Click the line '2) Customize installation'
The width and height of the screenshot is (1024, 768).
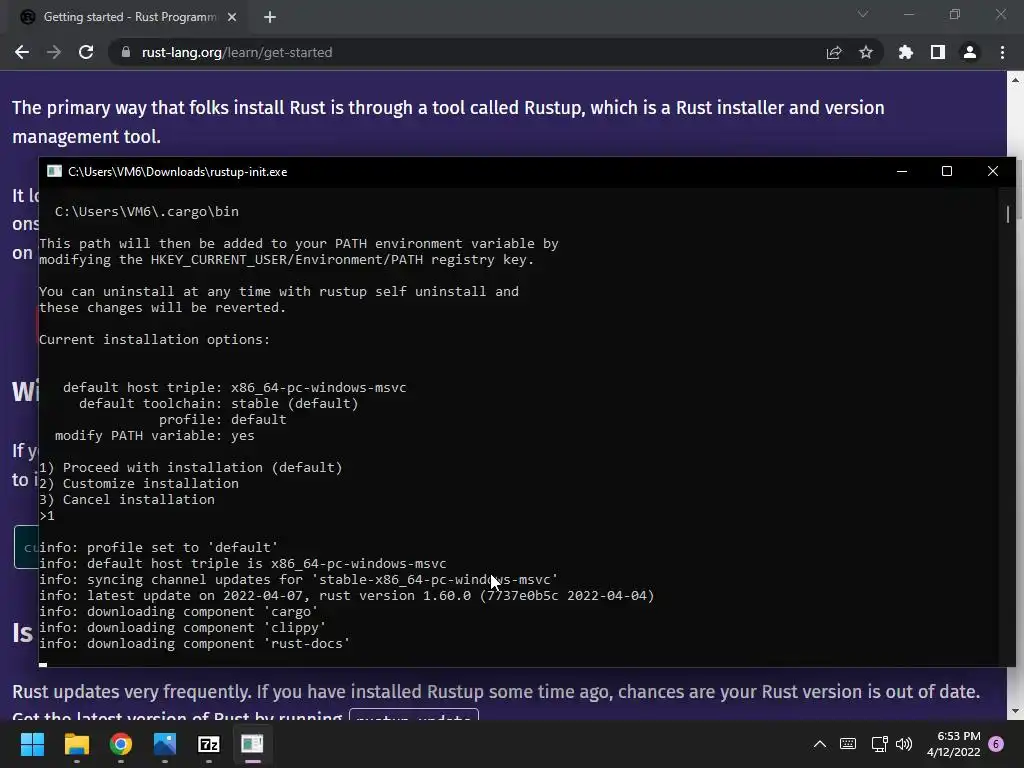click(139, 484)
